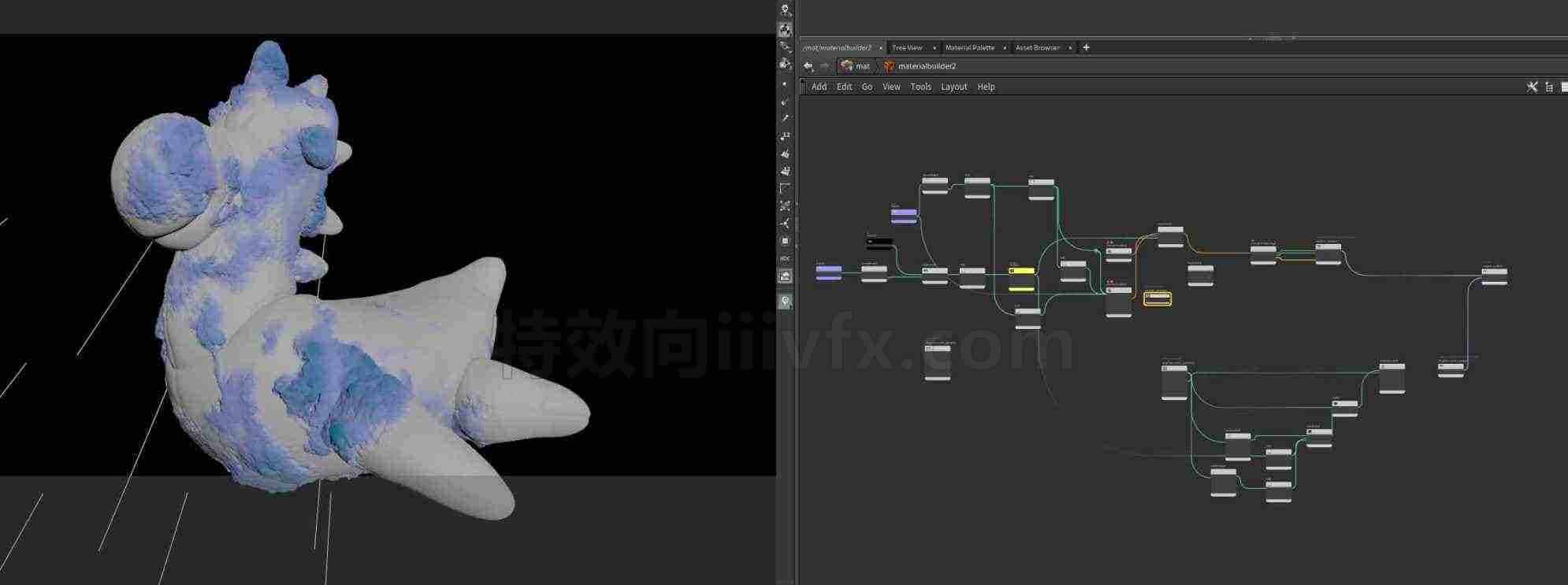1568x585 pixels.
Task: Open the network editor wrench tools icon
Action: 1532,87
